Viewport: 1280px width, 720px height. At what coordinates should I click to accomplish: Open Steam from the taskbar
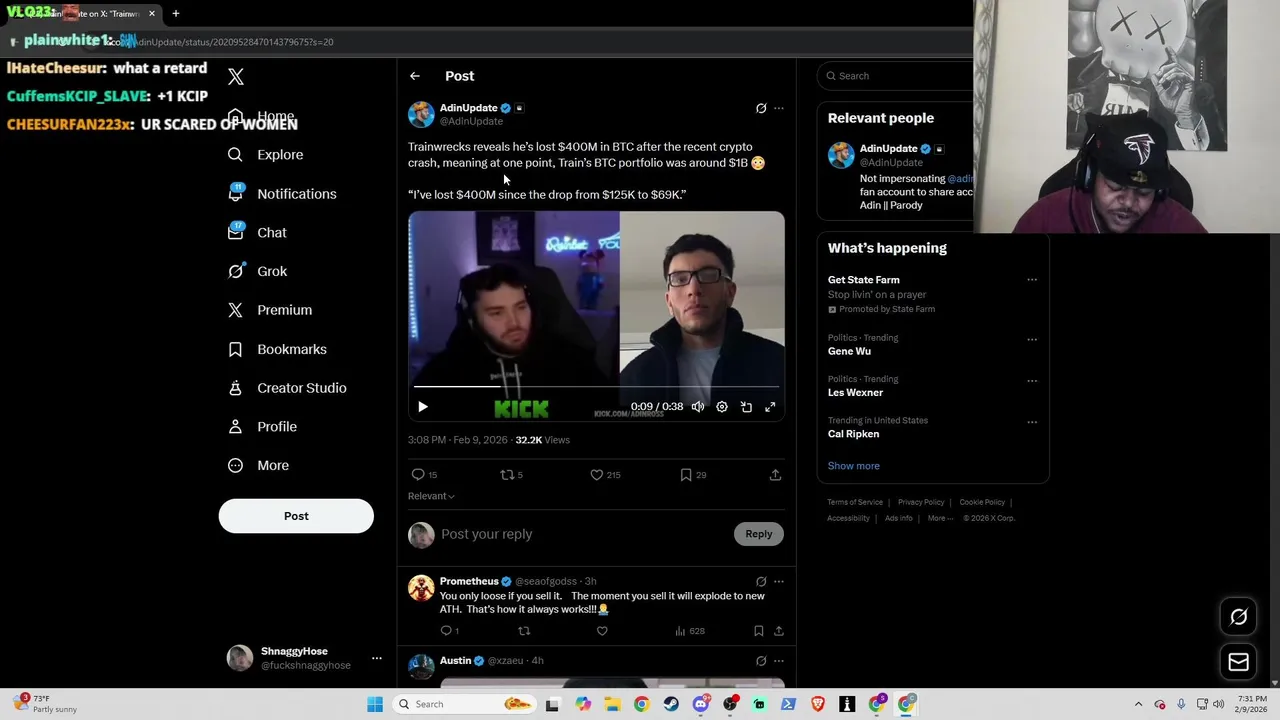(x=671, y=704)
